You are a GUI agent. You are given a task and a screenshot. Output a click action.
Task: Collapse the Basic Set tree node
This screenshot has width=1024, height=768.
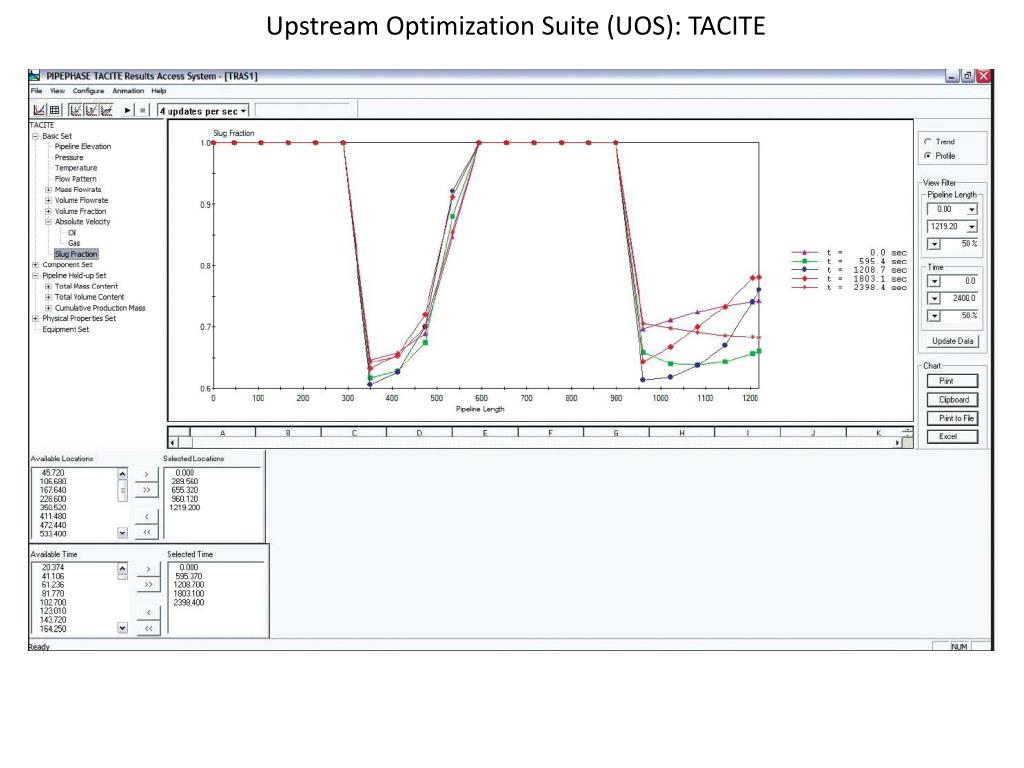click(x=36, y=136)
